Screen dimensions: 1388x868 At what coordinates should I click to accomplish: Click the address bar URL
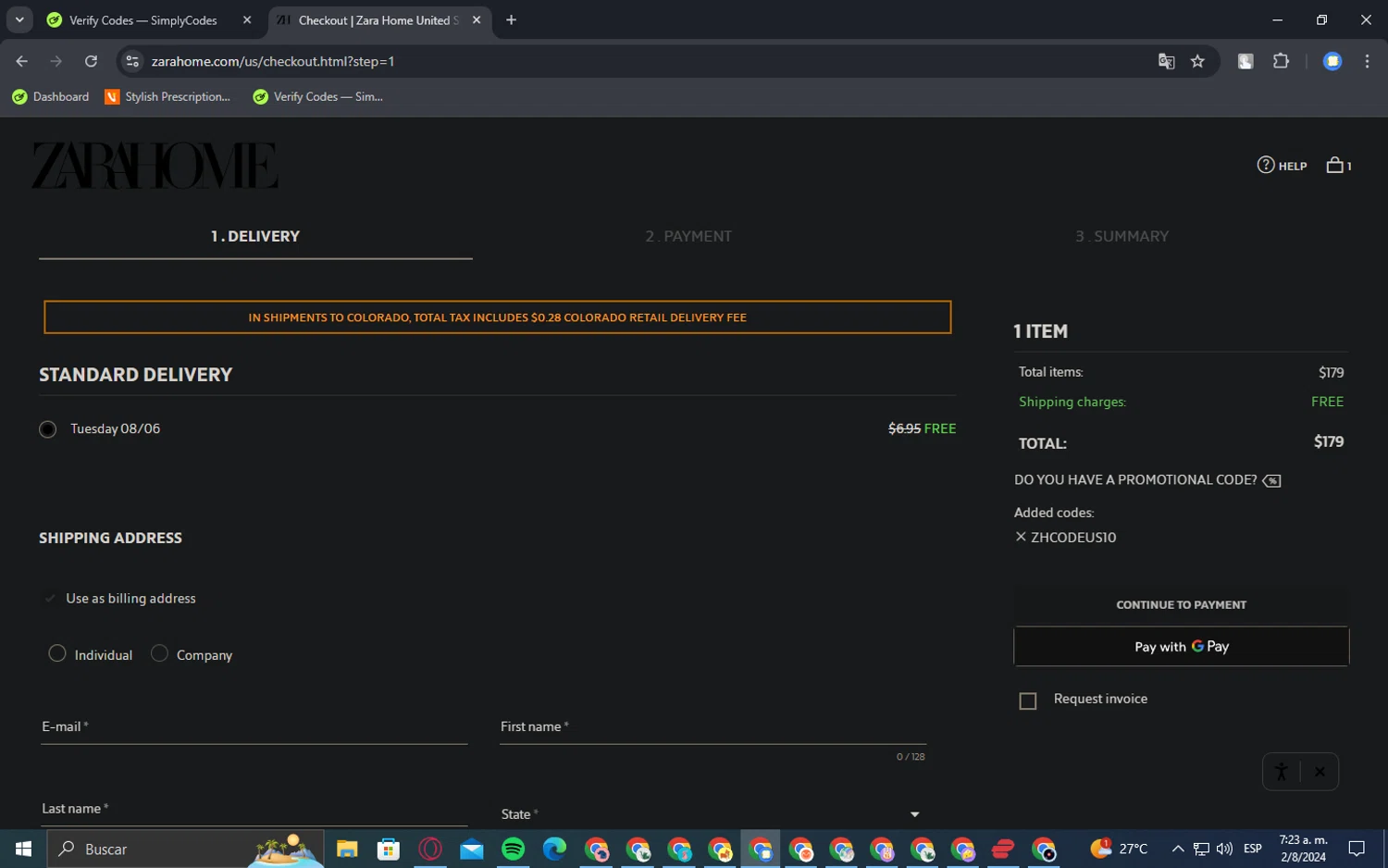click(x=273, y=61)
